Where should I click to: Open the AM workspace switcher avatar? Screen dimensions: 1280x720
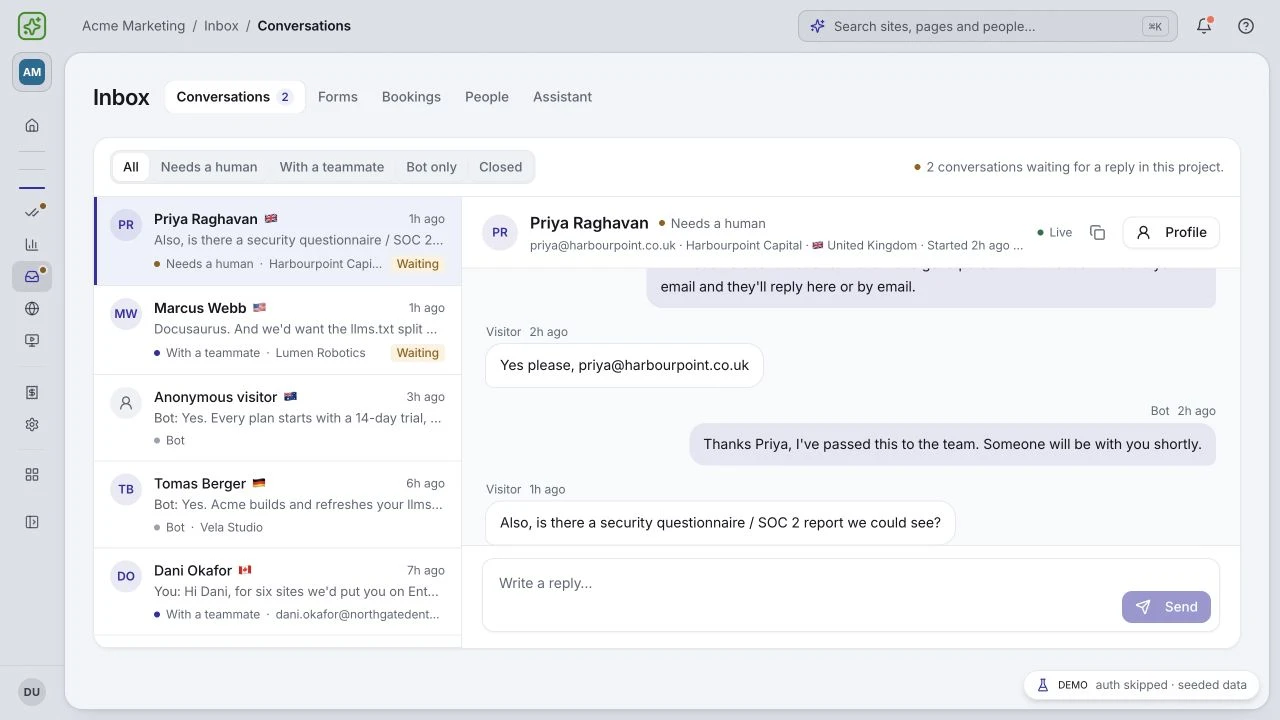click(32, 72)
